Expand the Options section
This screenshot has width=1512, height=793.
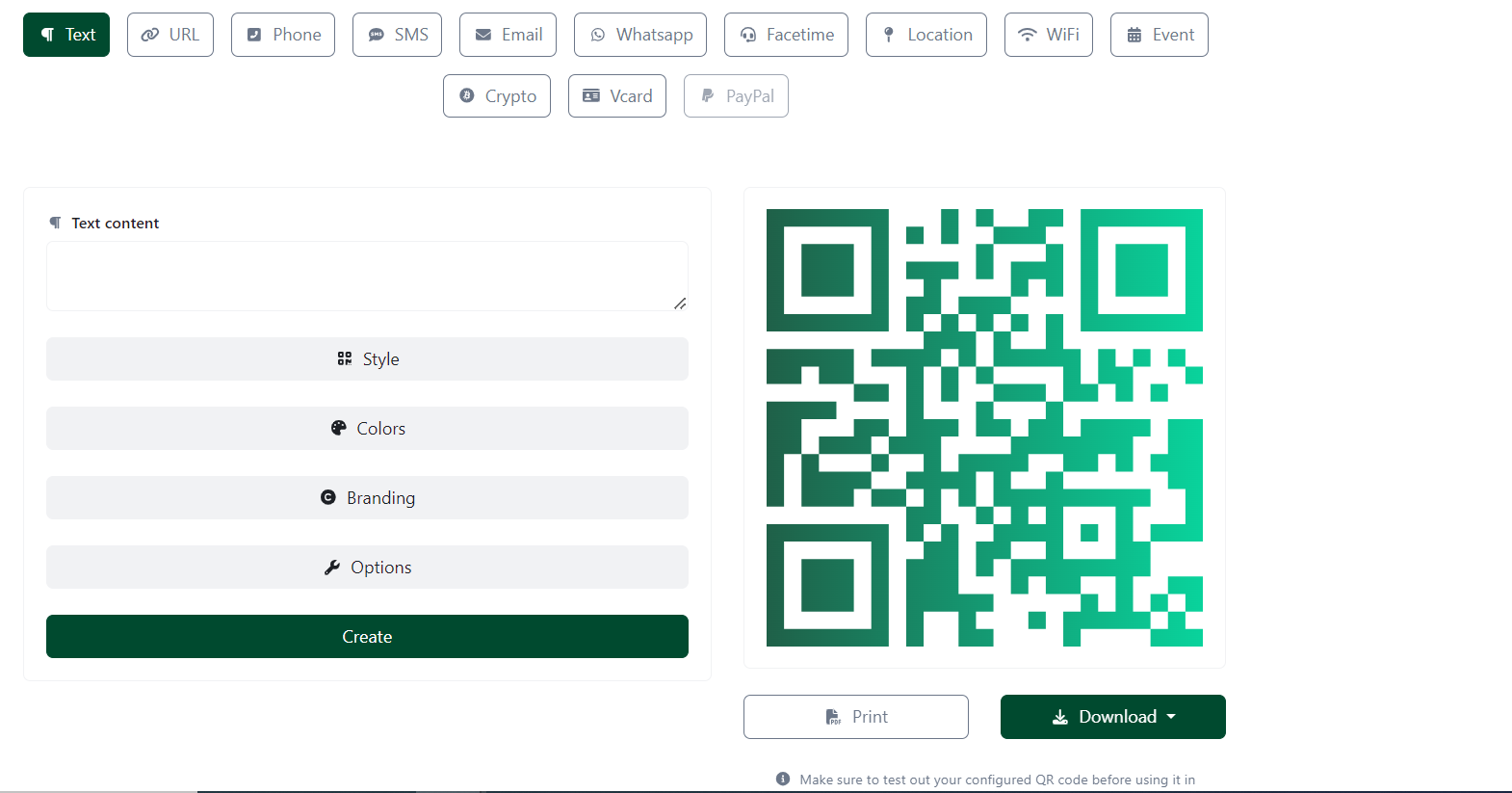click(367, 567)
